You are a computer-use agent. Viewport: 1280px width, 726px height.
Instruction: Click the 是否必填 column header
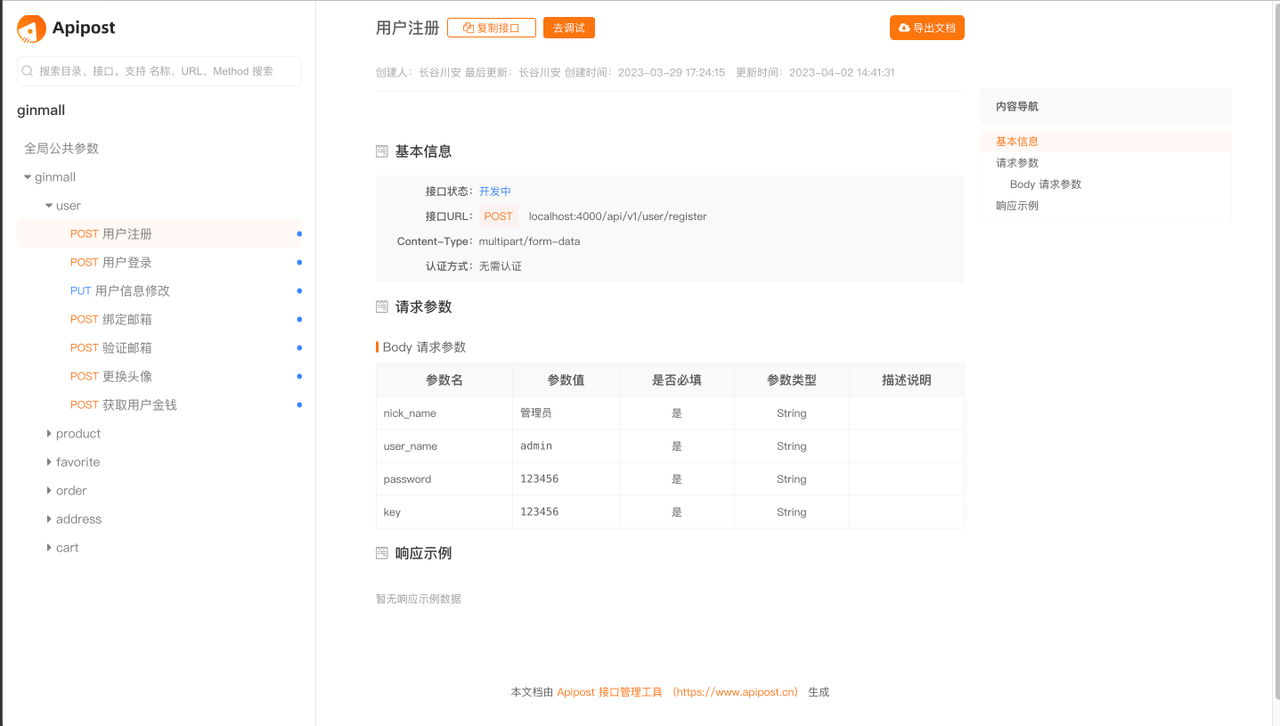pyautogui.click(x=677, y=380)
